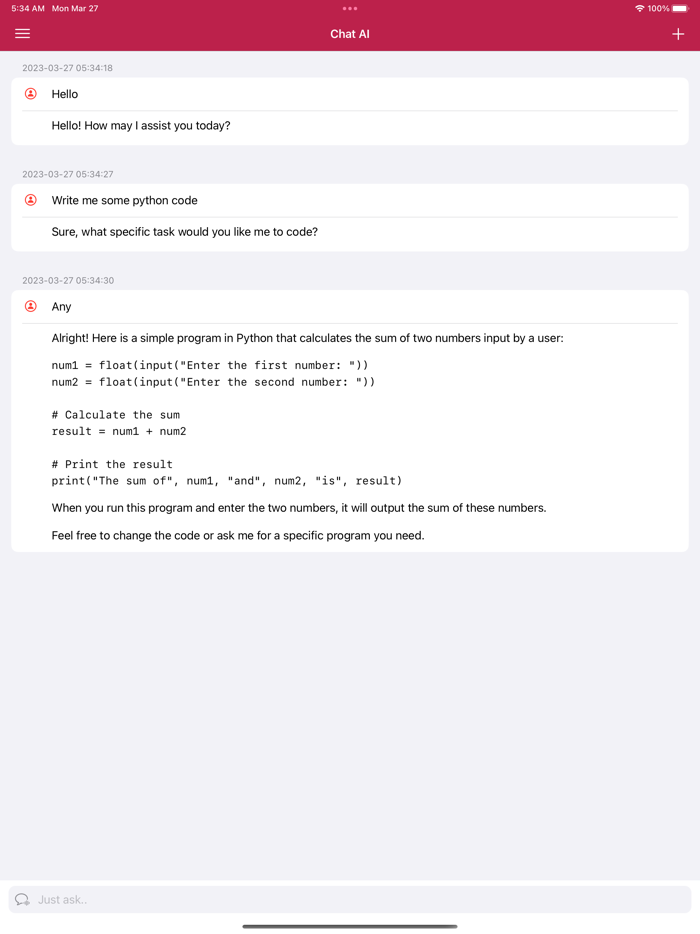Start a new chat with the plus icon
The width and height of the screenshot is (700, 934).
(678, 33)
